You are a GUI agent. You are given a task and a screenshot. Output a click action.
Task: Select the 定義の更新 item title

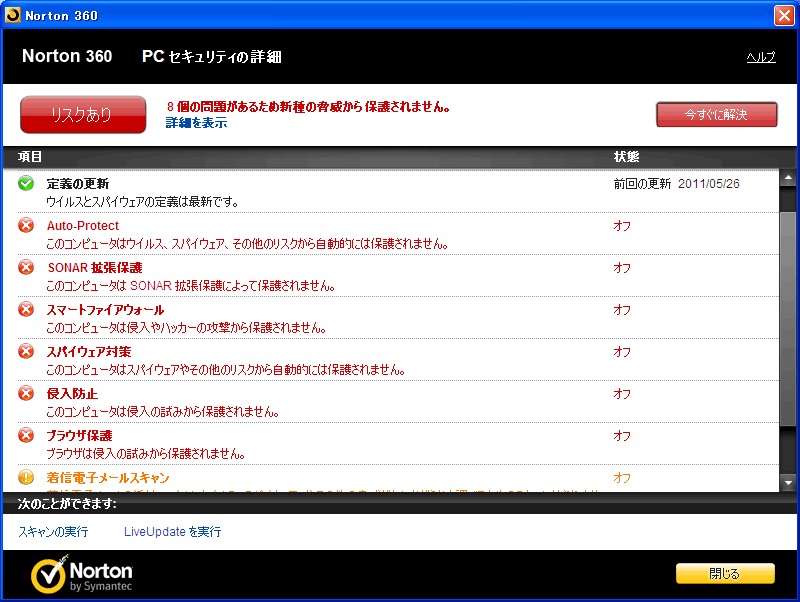(x=78, y=184)
